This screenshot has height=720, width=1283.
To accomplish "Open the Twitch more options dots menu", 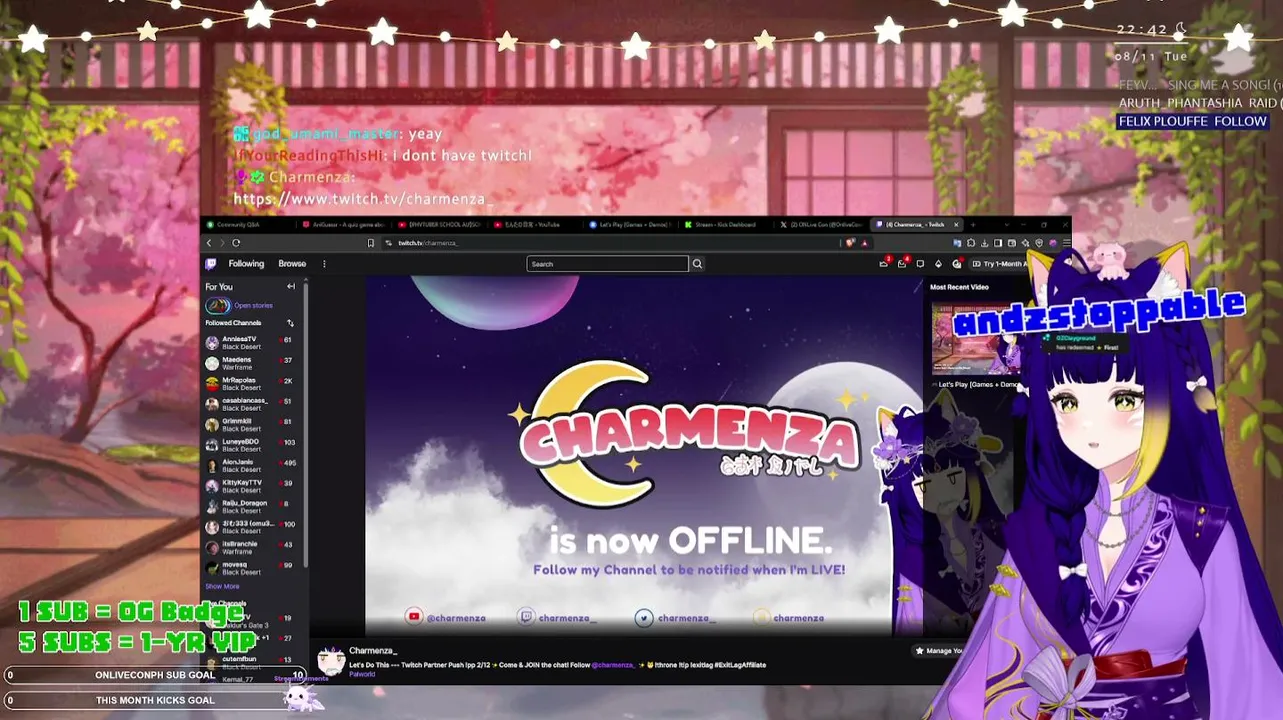I will pyautogui.click(x=324, y=264).
